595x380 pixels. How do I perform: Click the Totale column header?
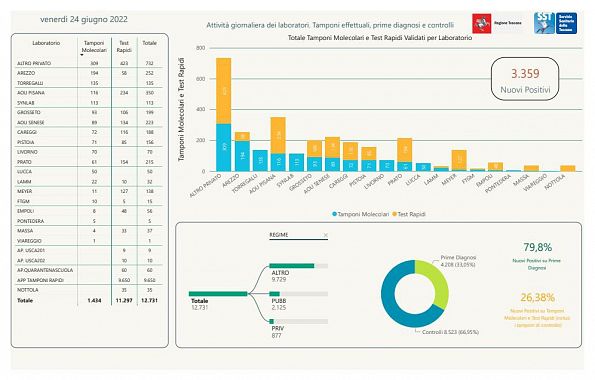click(x=150, y=43)
